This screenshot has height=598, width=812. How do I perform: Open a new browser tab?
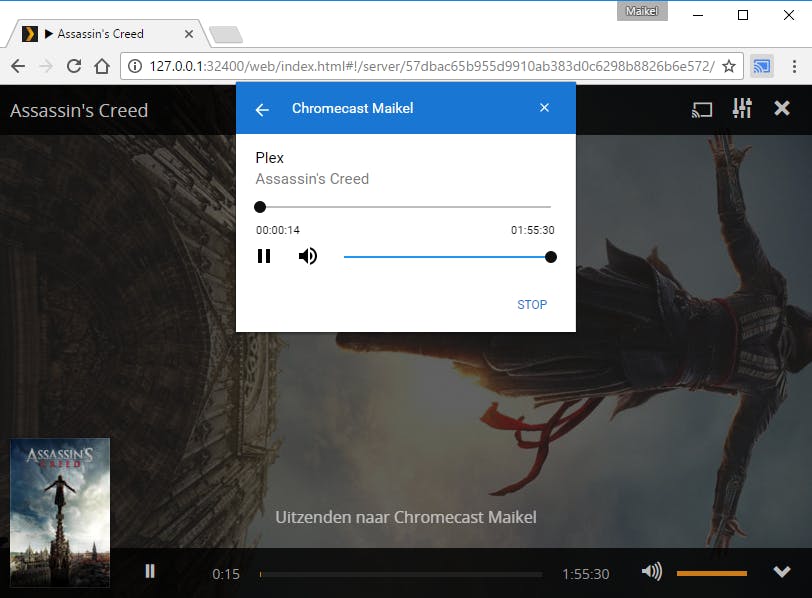point(226,35)
